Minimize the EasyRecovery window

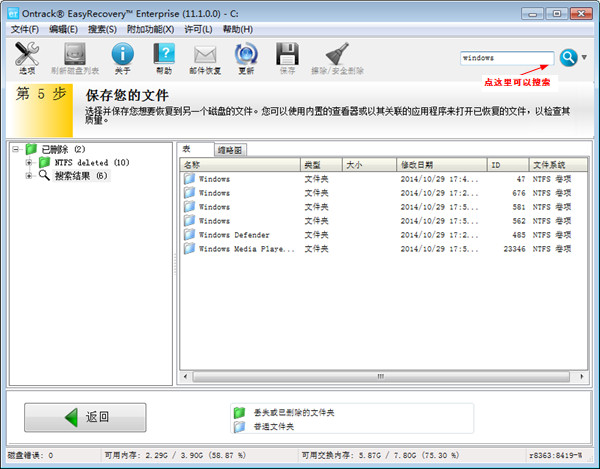(x=532, y=14)
